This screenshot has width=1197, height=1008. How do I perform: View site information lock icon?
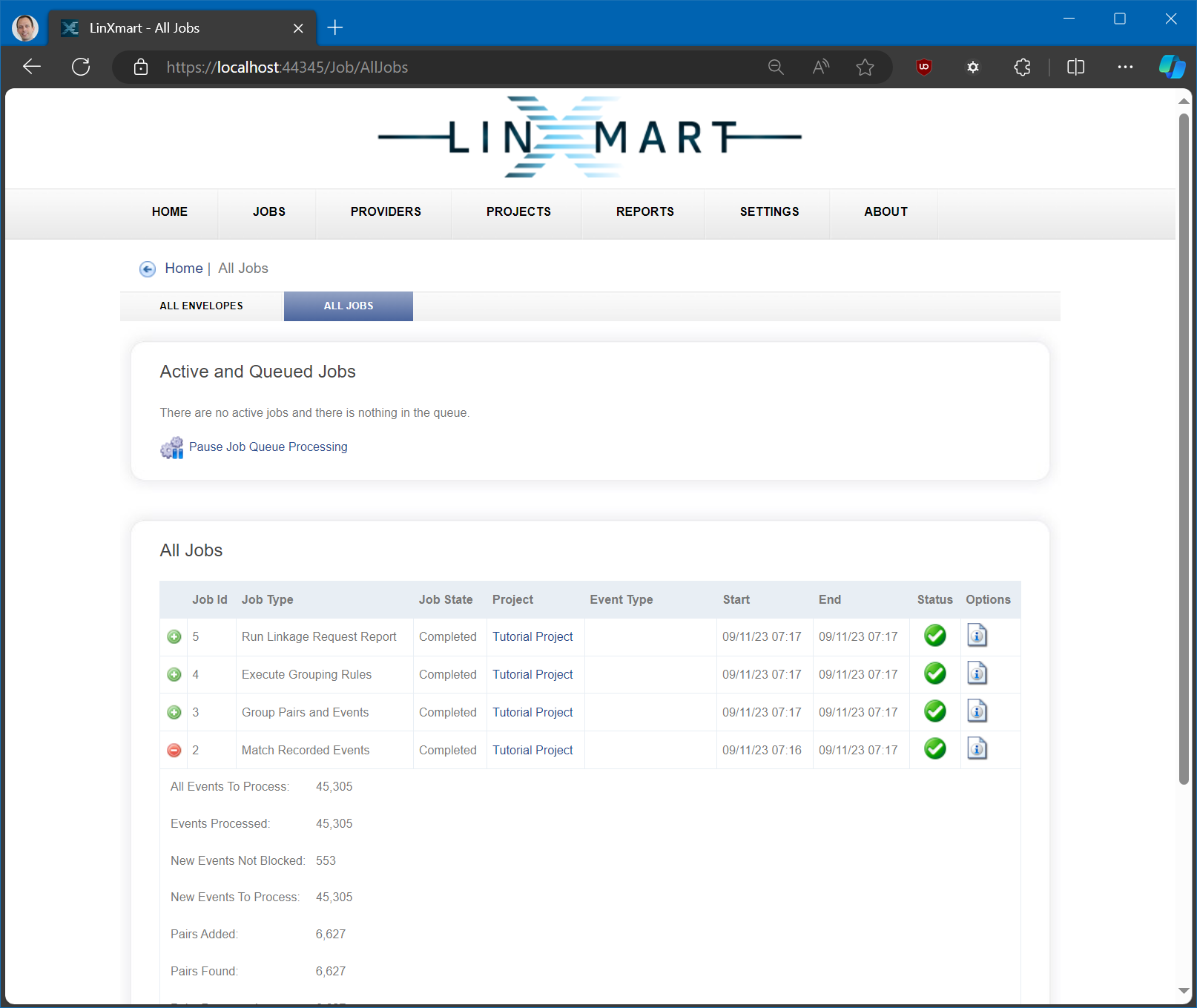(x=141, y=67)
